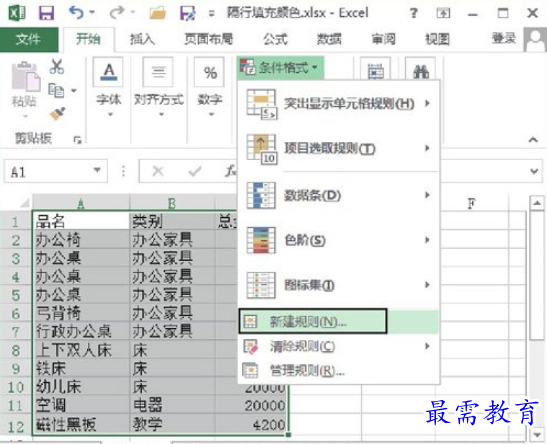Switch to the 审阅 tab
Image resolution: width=547 pixels, height=444 pixels.
coord(383,39)
